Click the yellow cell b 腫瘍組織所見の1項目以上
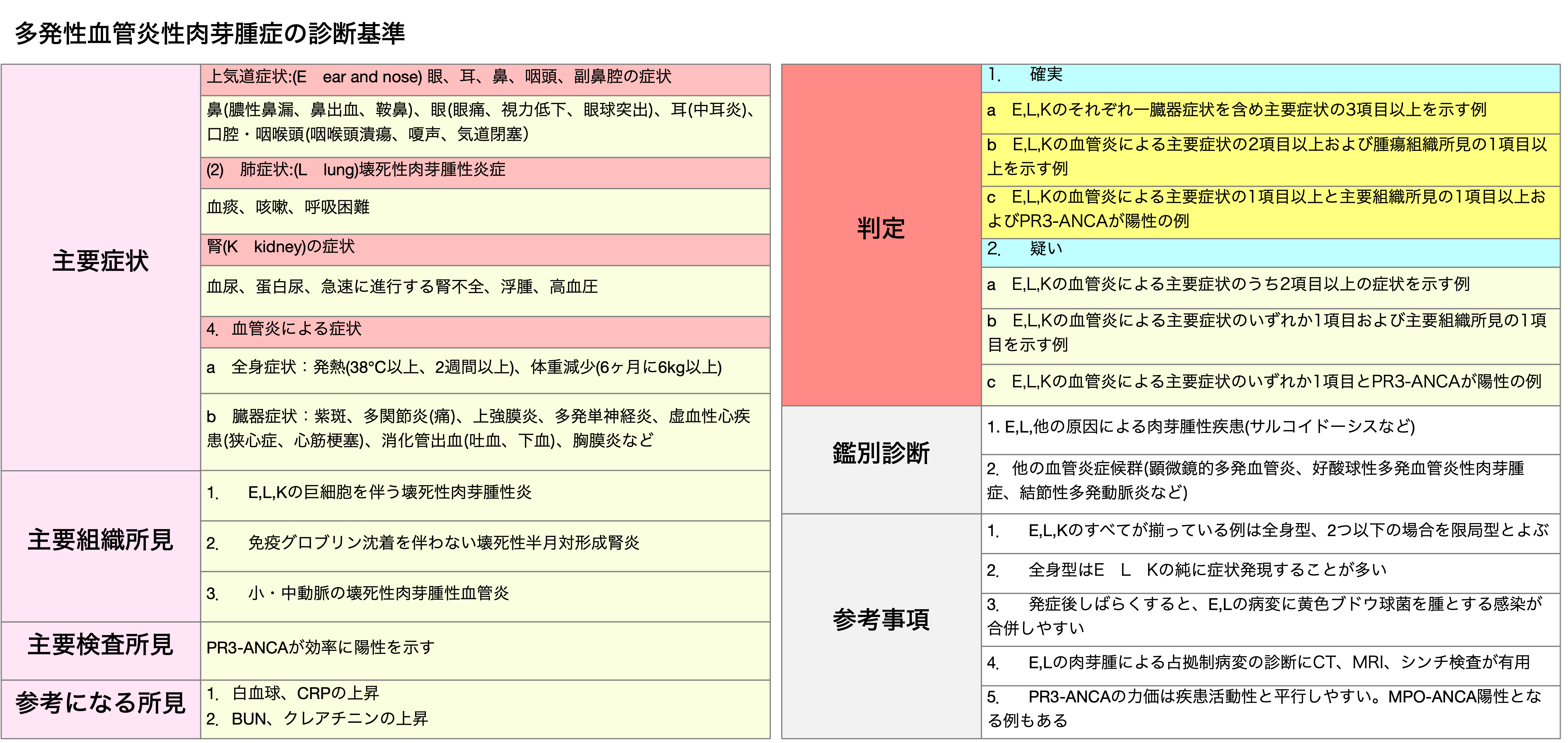 coord(1270,160)
